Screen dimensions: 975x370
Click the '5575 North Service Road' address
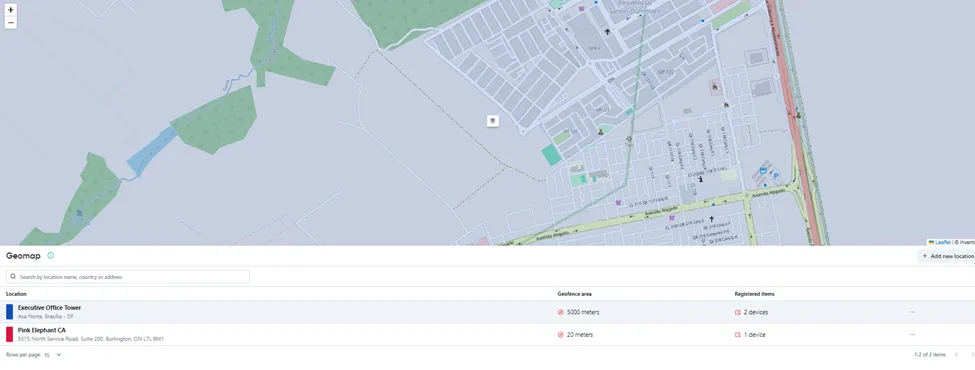coord(91,339)
